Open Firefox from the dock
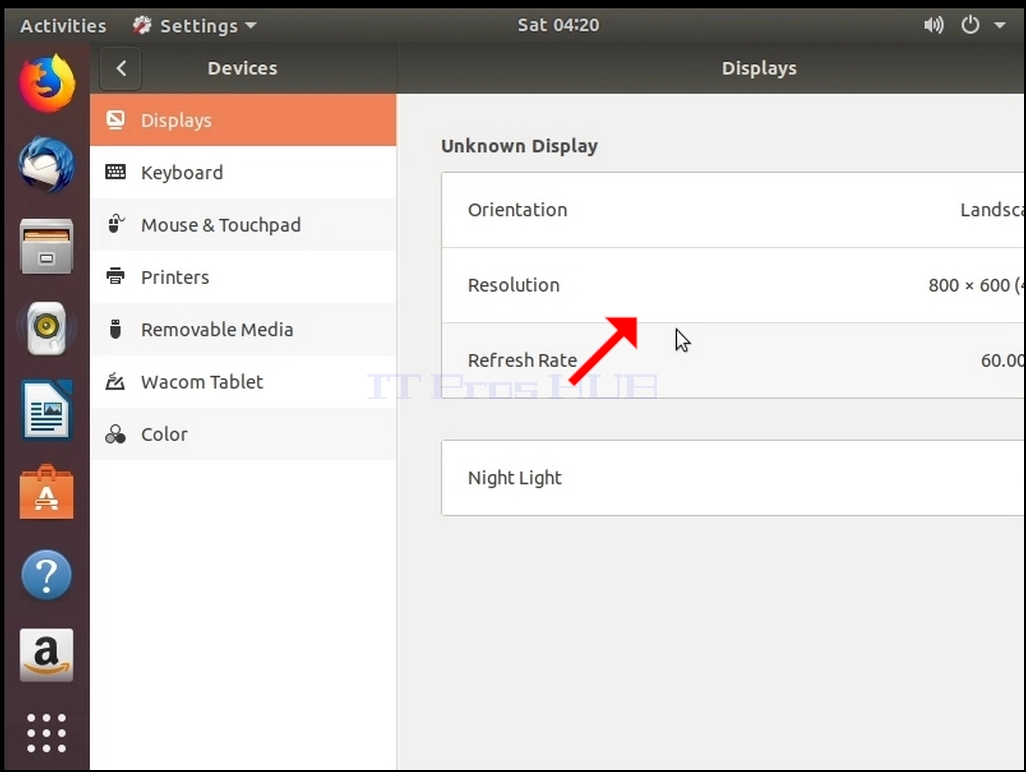The height and width of the screenshot is (772, 1026). point(46,83)
